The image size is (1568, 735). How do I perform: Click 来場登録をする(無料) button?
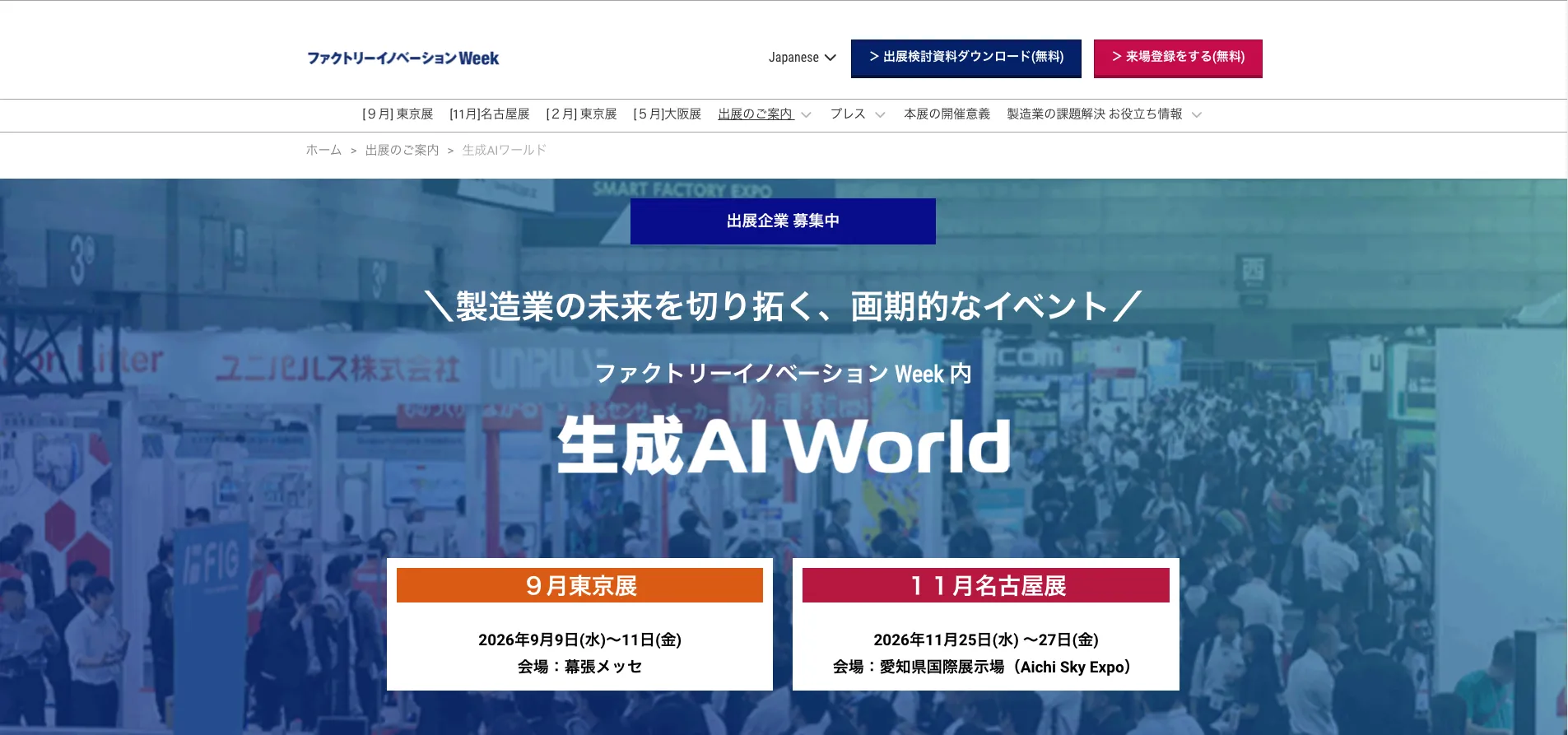pos(1178,58)
